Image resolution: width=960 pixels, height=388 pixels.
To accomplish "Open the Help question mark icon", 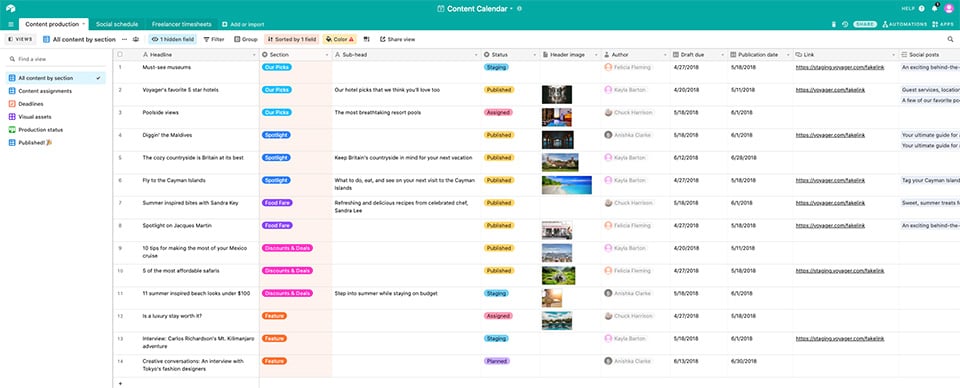I will point(921,9).
